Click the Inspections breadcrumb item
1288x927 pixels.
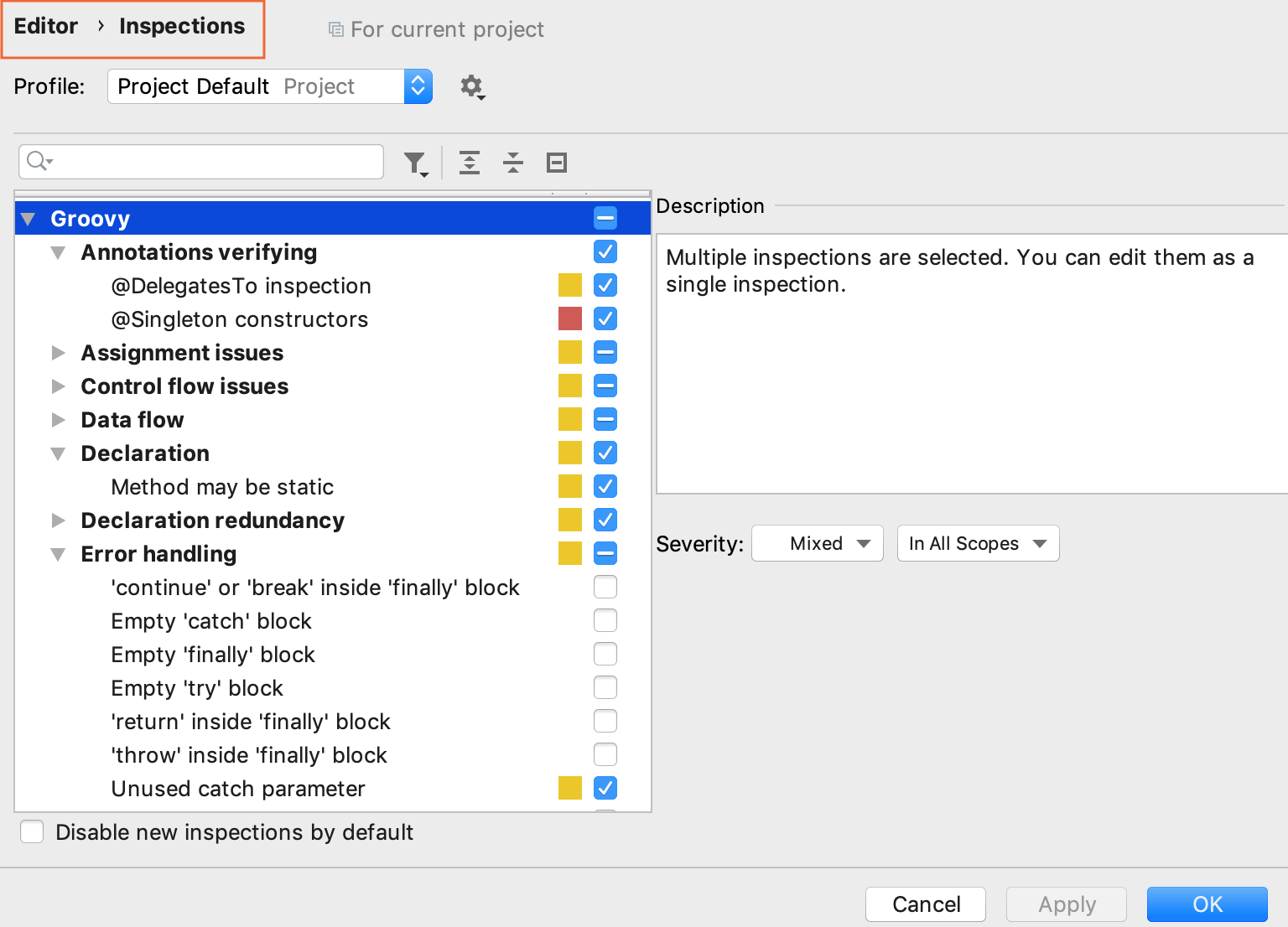pyautogui.click(x=181, y=26)
